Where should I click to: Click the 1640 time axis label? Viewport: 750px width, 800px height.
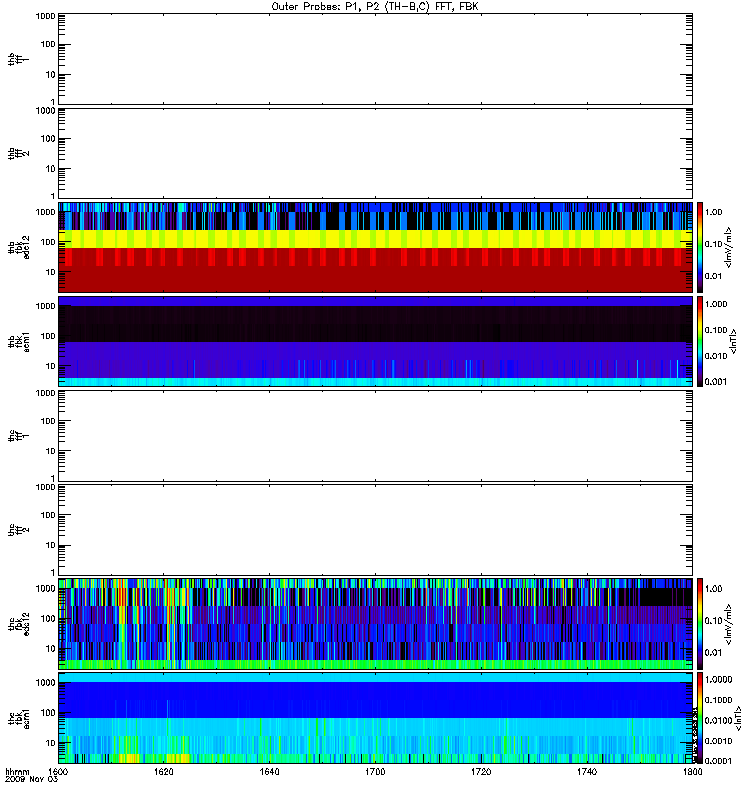[x=269, y=772]
